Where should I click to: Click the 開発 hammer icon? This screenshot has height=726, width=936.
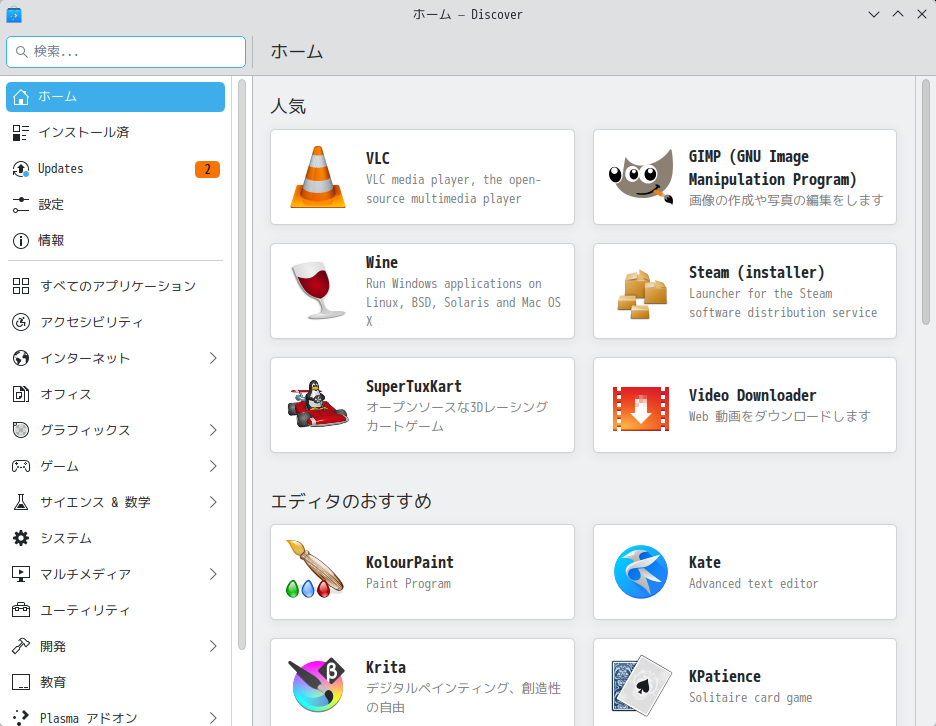point(21,646)
